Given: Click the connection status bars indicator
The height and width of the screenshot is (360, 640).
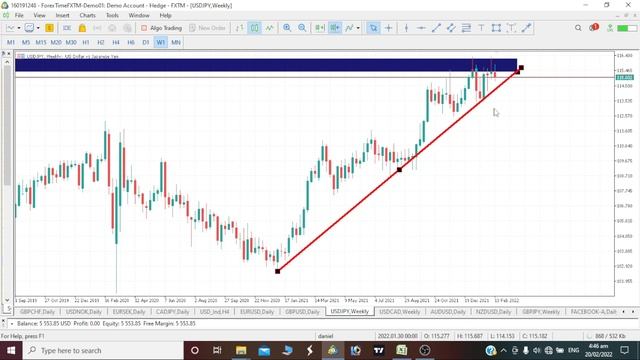Looking at the screenshot, I should tap(627, 28).
